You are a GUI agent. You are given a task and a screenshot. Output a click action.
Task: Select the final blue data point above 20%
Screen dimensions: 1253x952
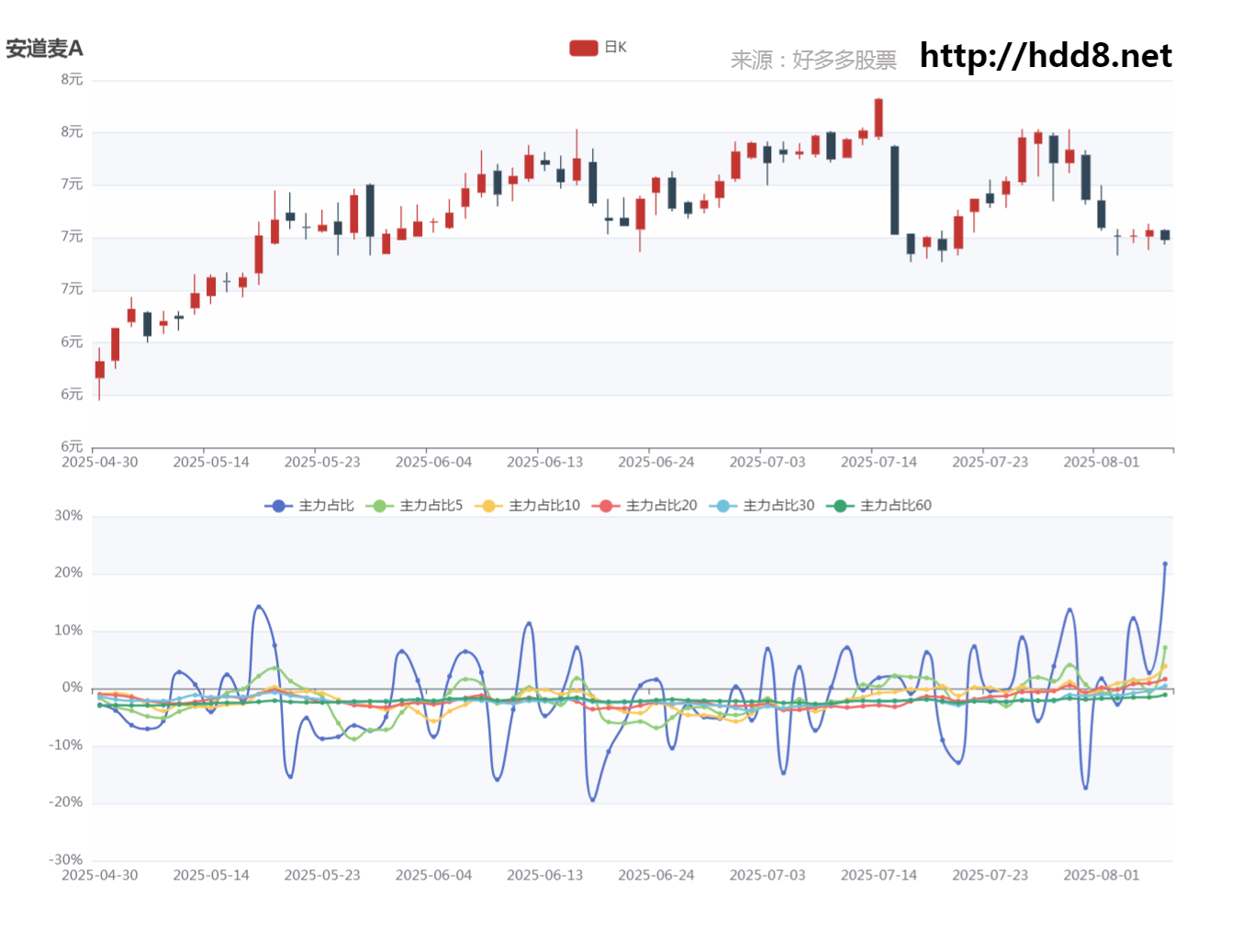1165,564
